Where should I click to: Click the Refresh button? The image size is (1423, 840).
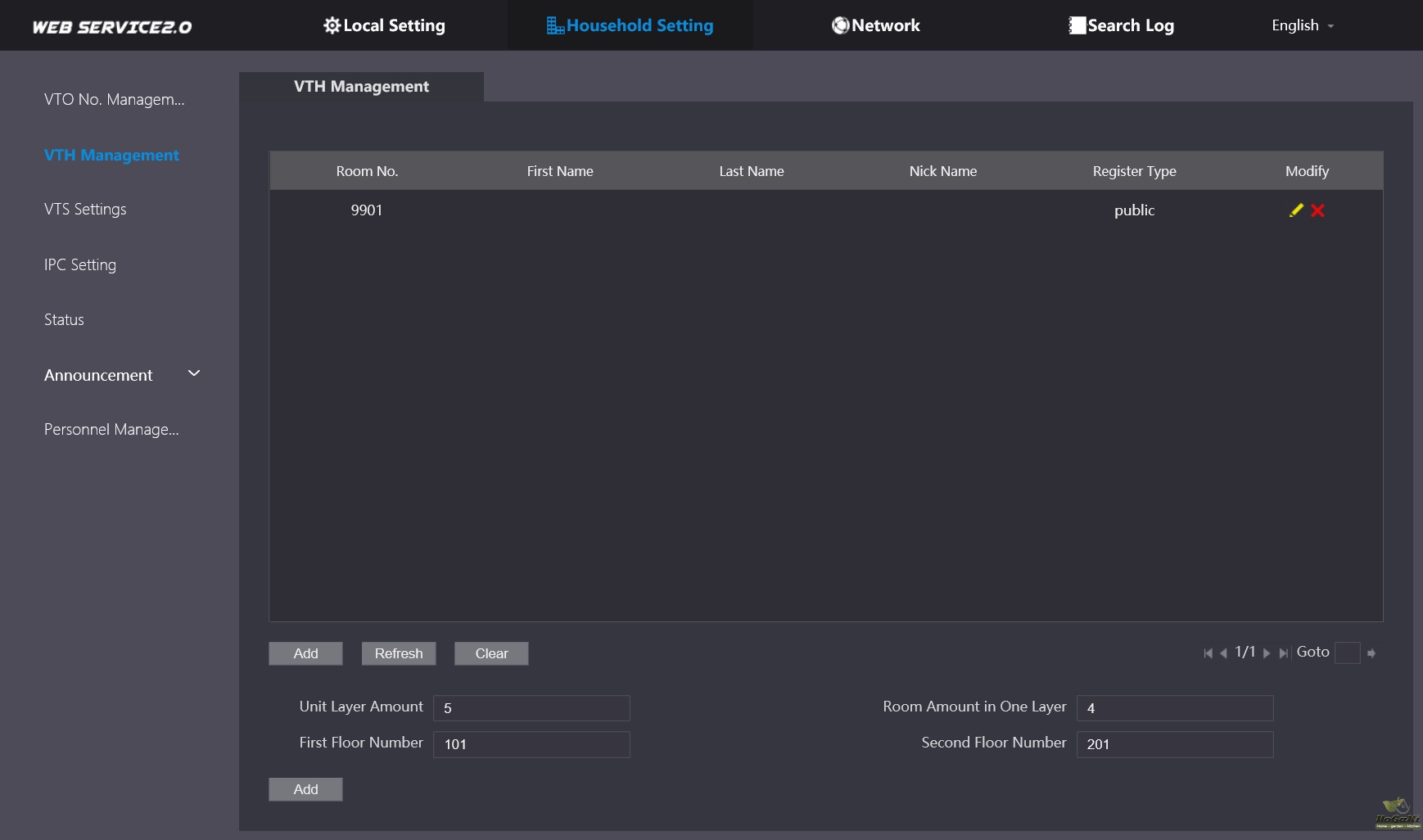399,653
